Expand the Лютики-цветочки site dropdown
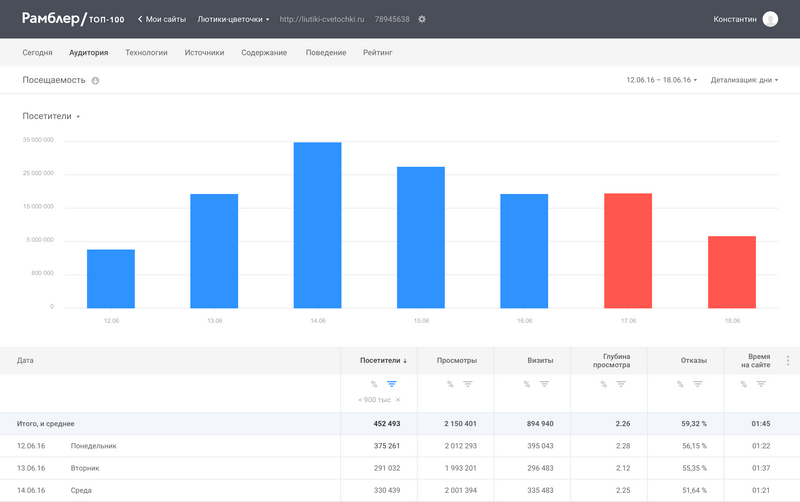 (234, 19)
